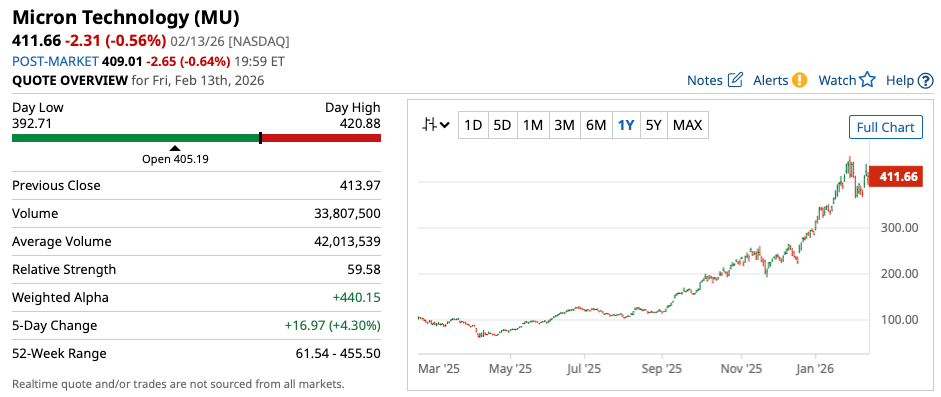Screen dimensions: 941x397
Task: Click the orange Alerts exclamation icon
Action: point(799,80)
